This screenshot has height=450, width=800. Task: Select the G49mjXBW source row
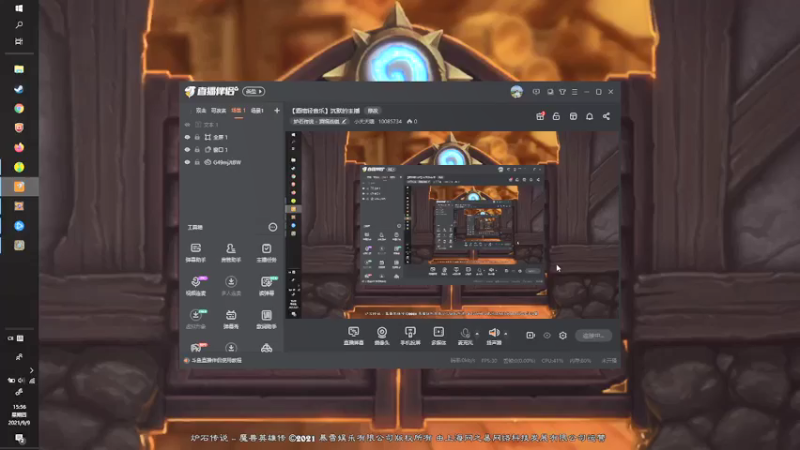pyautogui.click(x=233, y=162)
